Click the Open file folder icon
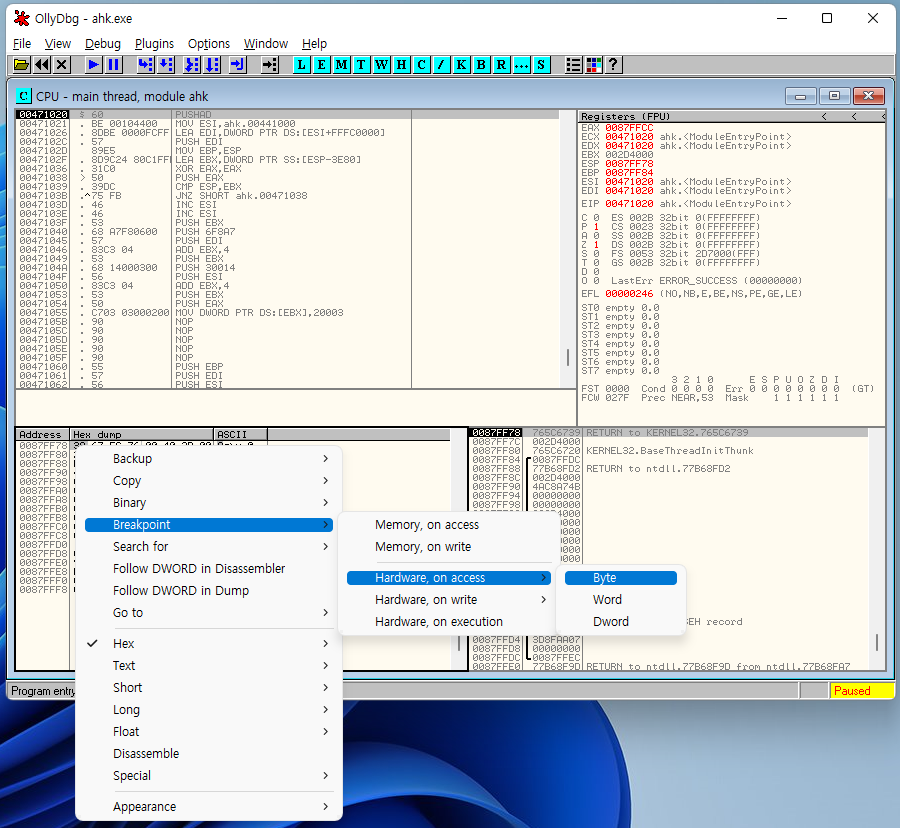This screenshot has height=828, width=900. (x=21, y=65)
